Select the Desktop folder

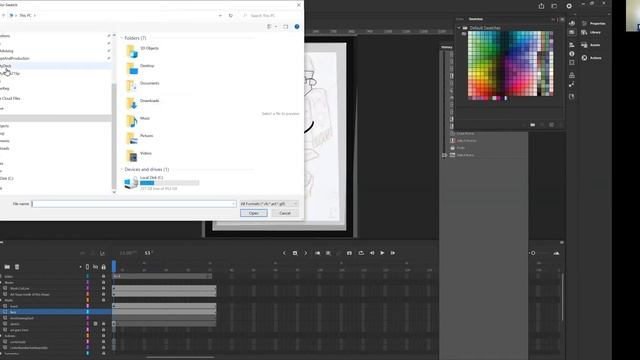pos(140,68)
